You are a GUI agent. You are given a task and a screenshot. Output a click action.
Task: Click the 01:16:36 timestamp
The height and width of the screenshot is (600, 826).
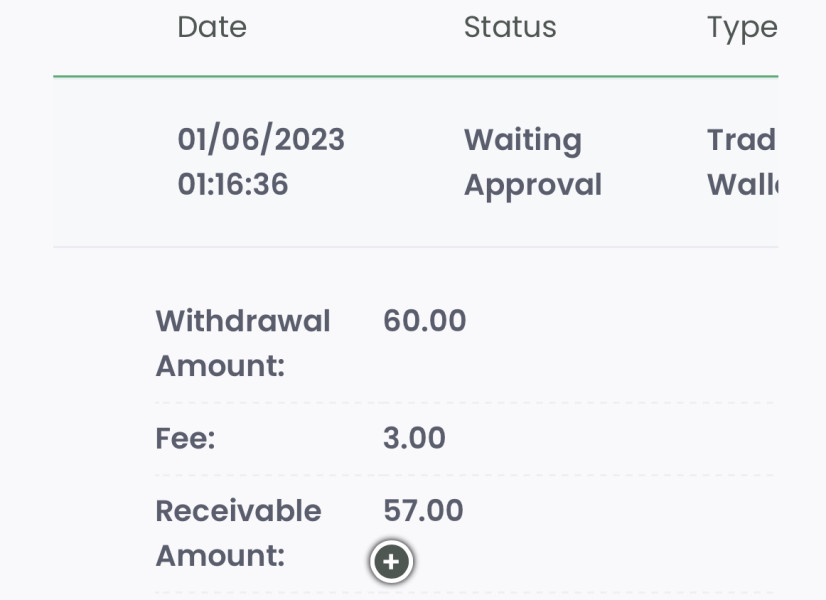tap(233, 185)
